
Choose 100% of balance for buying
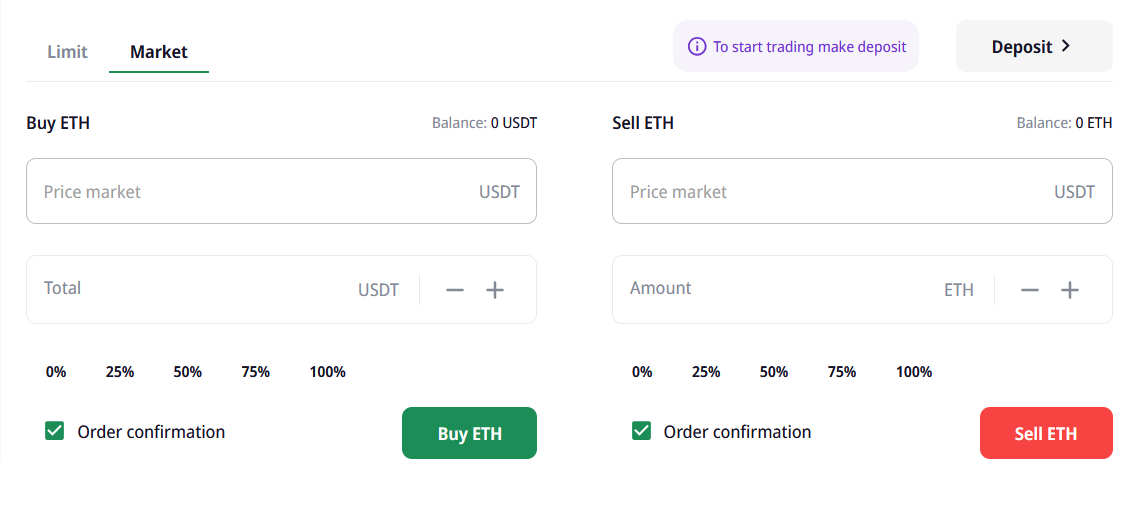[x=327, y=372]
